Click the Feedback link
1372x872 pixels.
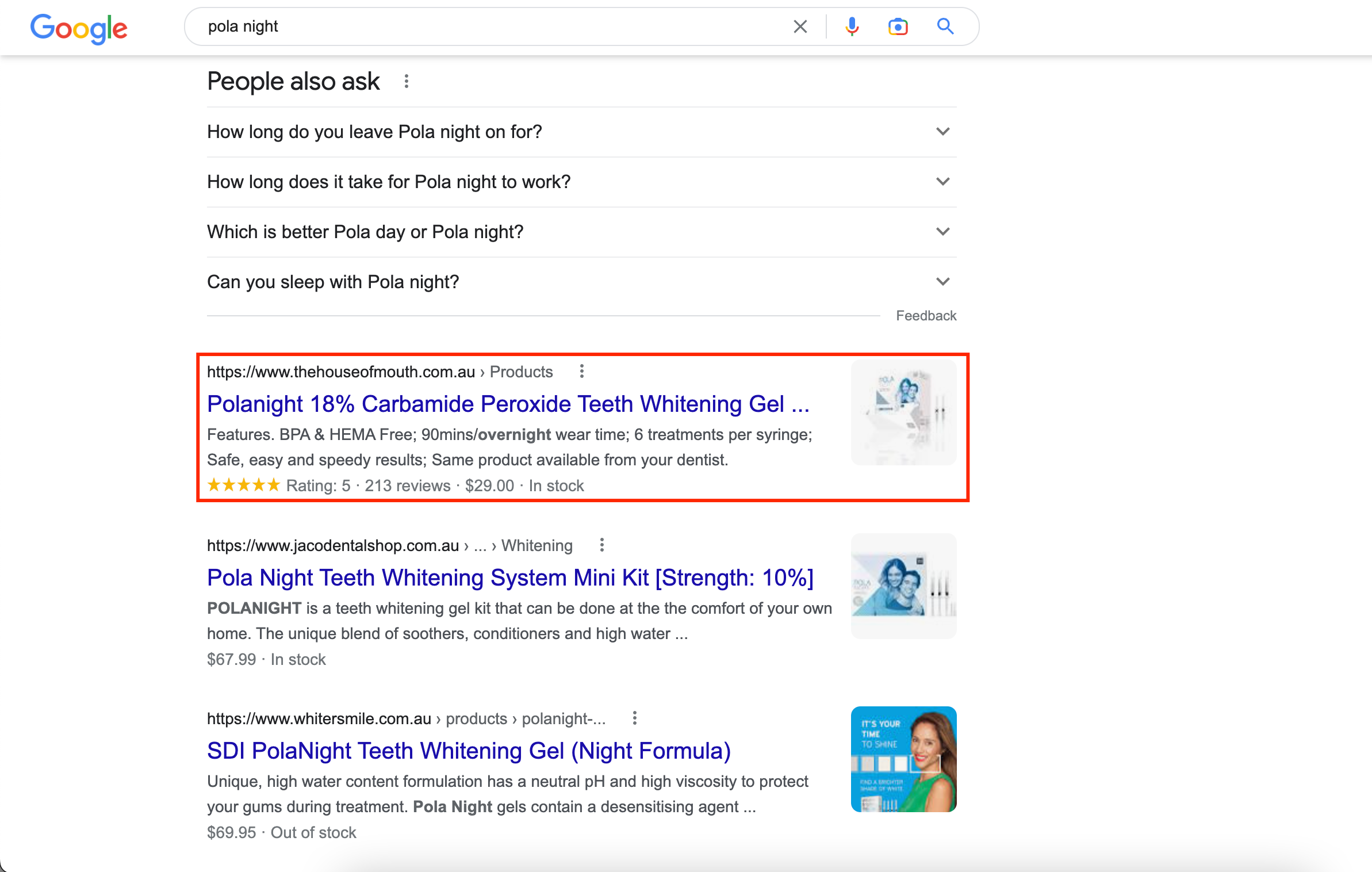(x=926, y=316)
